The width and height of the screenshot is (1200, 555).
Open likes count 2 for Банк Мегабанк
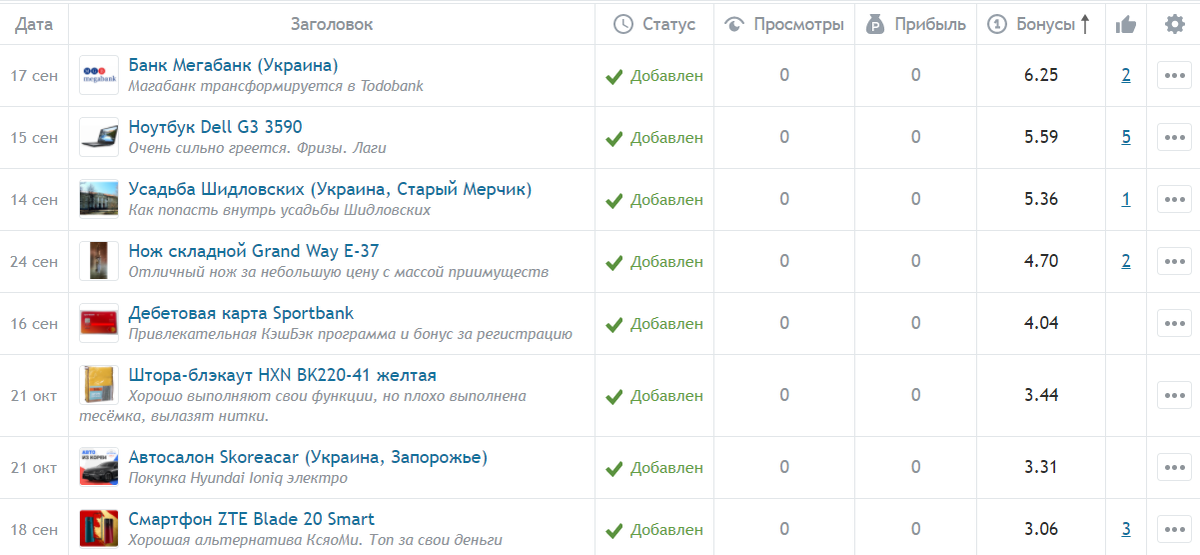(x=1126, y=76)
